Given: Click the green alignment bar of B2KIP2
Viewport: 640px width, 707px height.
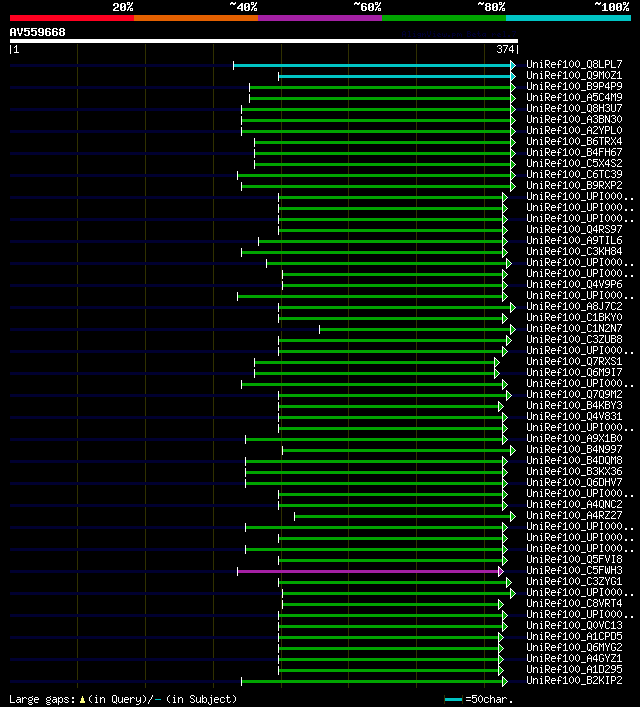Looking at the screenshot, I should click(372, 681).
